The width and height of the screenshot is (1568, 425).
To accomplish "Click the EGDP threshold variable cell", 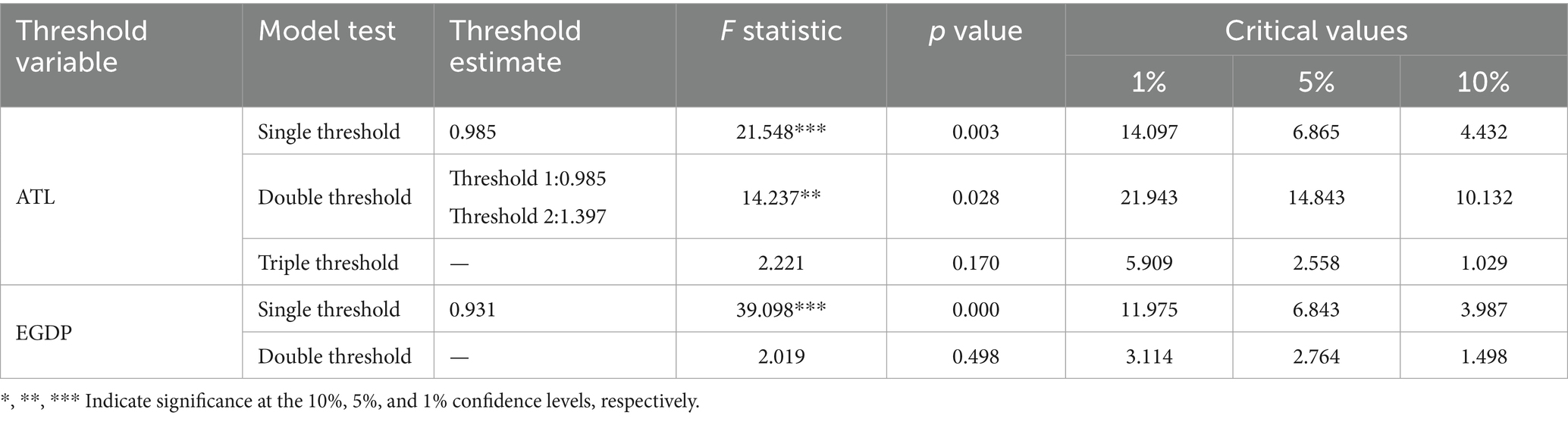I will tap(44, 333).
